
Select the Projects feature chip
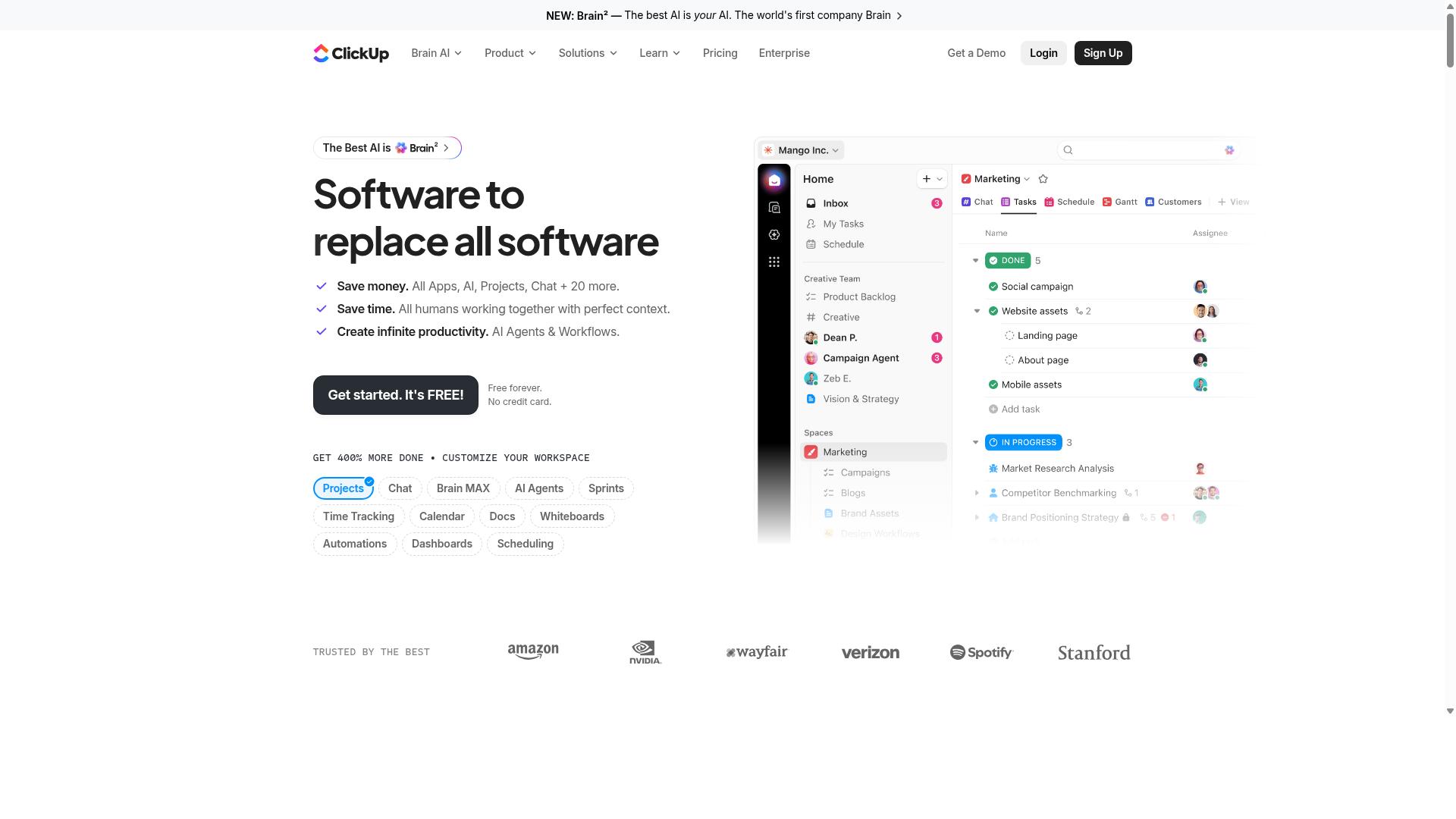[343, 488]
